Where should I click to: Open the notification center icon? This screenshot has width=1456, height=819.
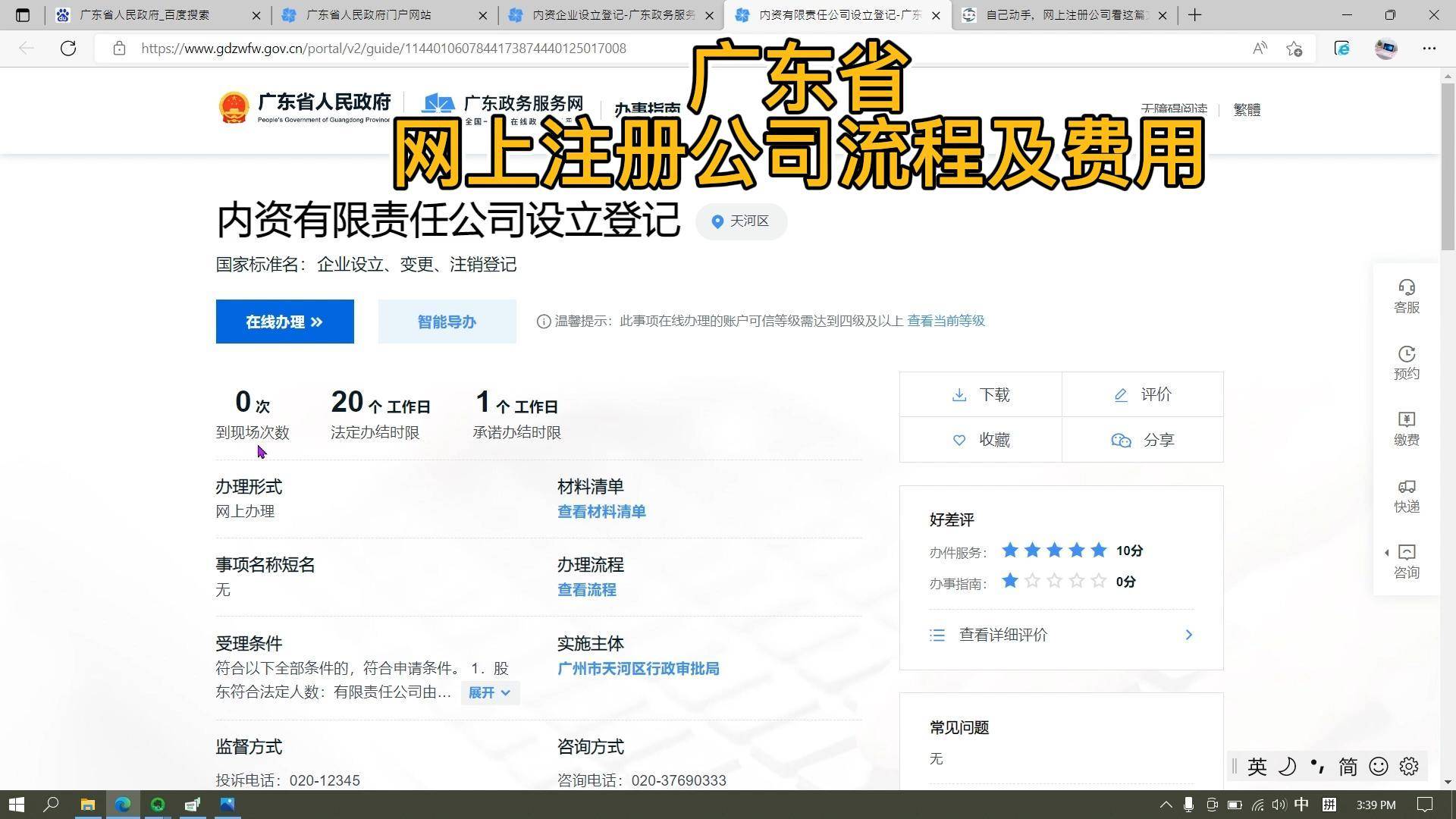pyautogui.click(x=1425, y=805)
